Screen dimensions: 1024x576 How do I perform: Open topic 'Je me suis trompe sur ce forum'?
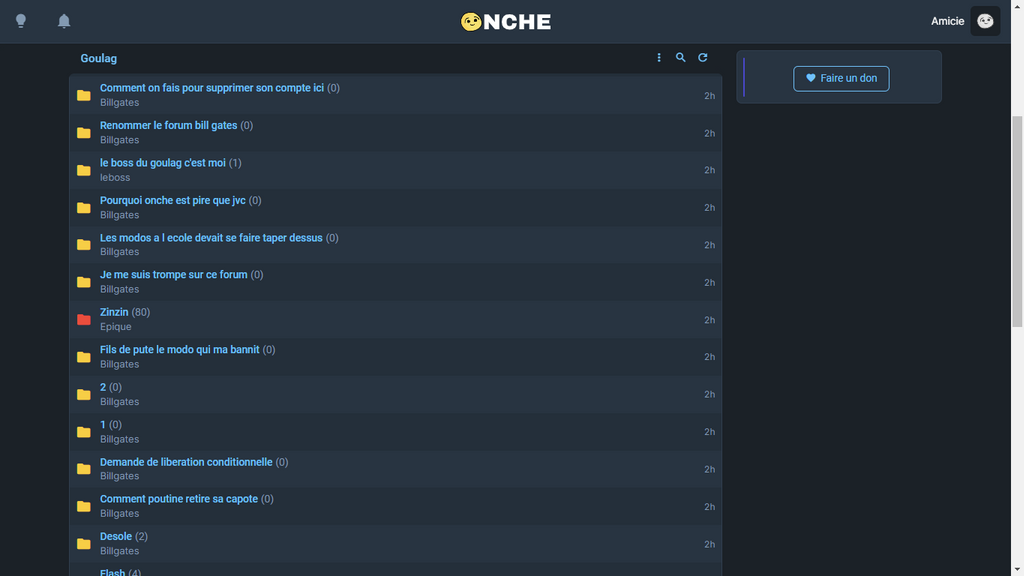coord(174,275)
